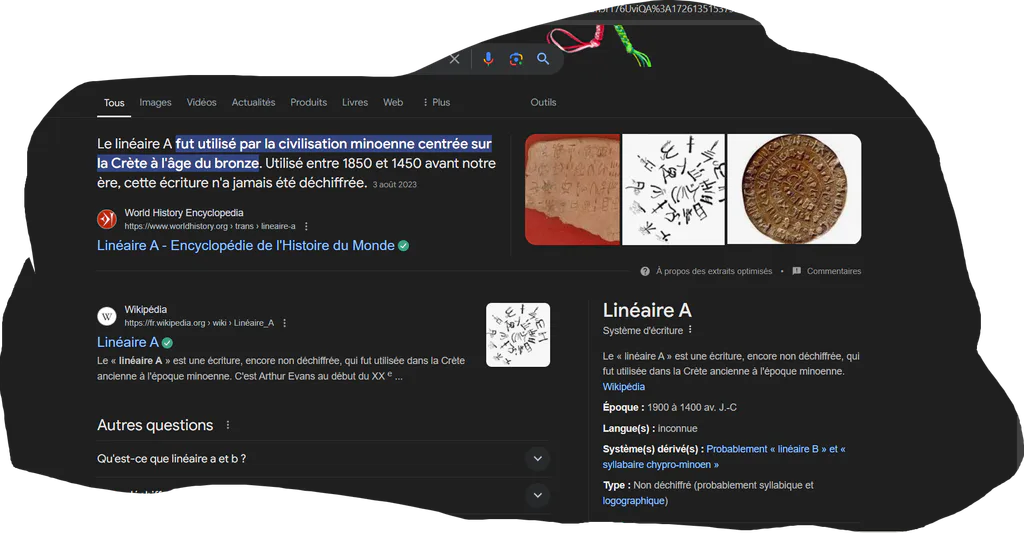Open the Phaistos disc image thumbnail

[x=794, y=189]
